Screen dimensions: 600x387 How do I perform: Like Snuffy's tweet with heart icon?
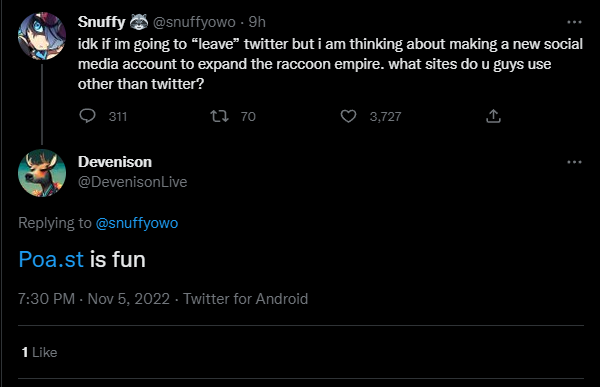[x=348, y=116]
